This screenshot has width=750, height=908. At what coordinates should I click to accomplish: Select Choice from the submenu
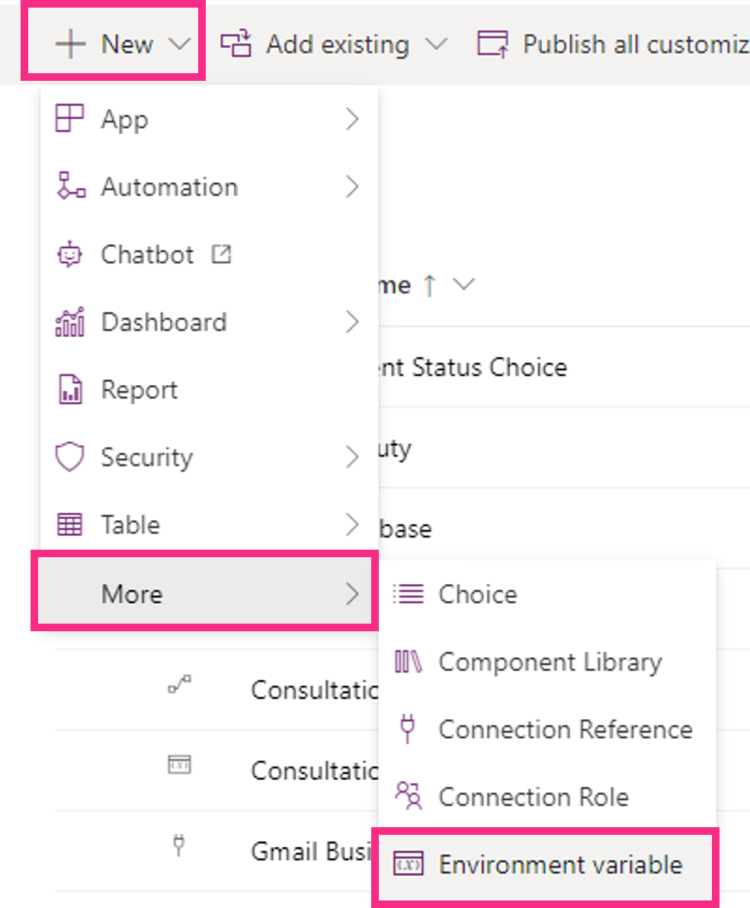coord(477,594)
